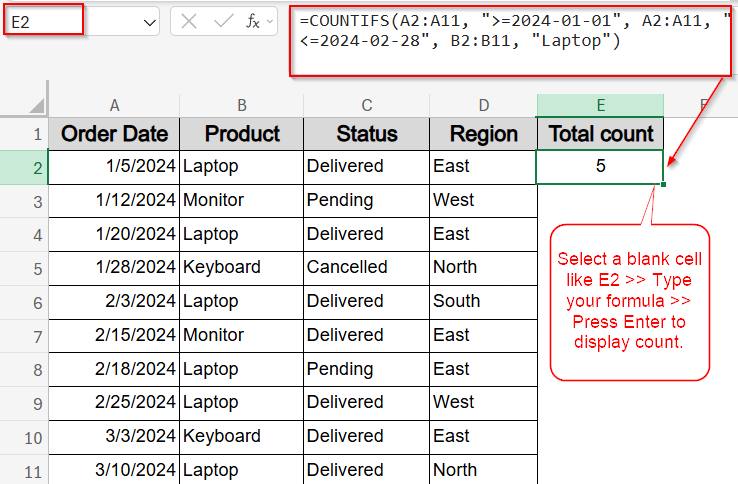This screenshot has height=484, width=738.
Task: Select the date cell 2/25/2024
Action: pos(114,403)
